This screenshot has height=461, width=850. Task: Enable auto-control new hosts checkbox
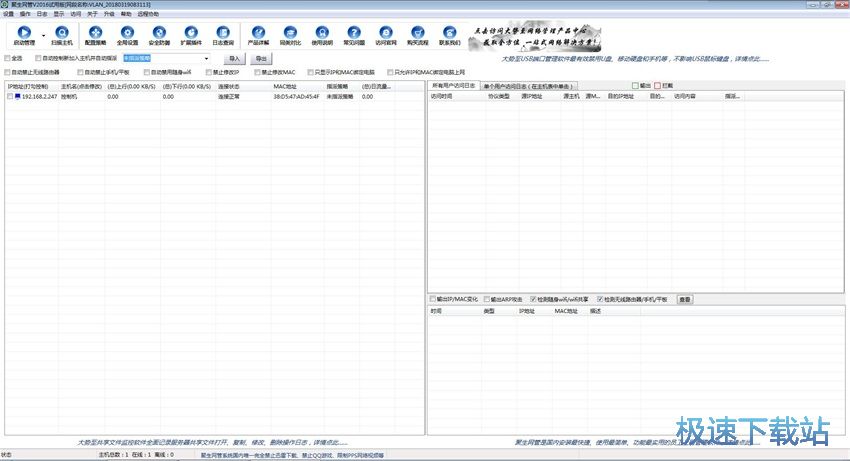pyautogui.click(x=38, y=58)
